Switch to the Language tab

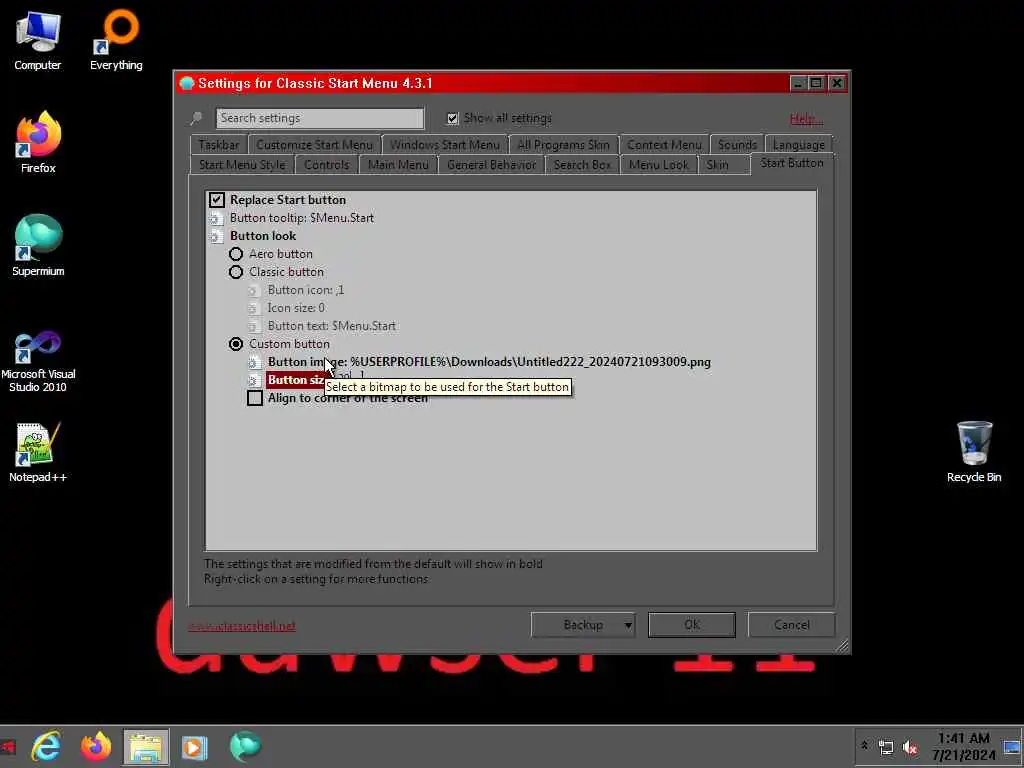click(x=798, y=144)
